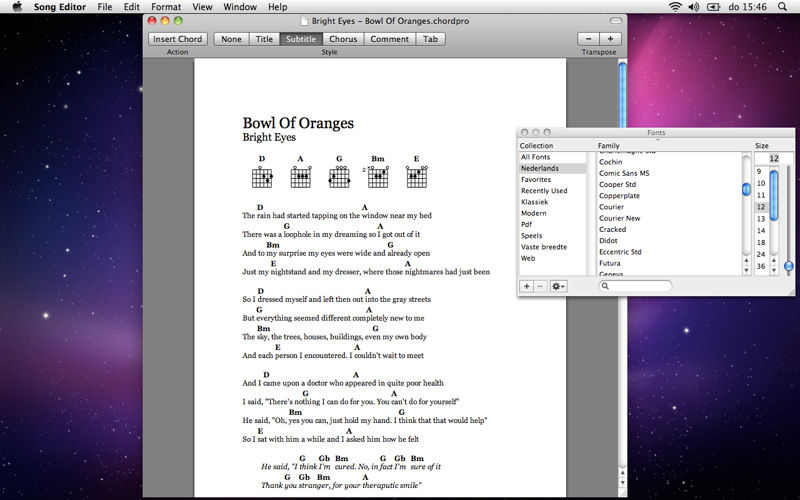Viewport: 800px width, 500px height.
Task: Open the volume control icon
Action: point(693,7)
